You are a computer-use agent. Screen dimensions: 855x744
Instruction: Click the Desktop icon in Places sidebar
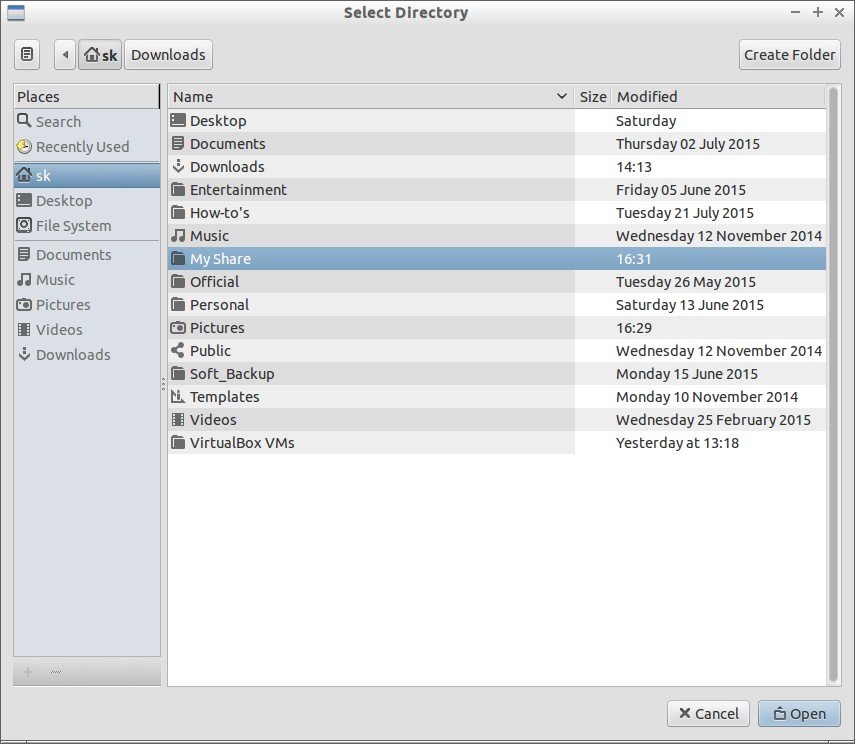(24, 200)
